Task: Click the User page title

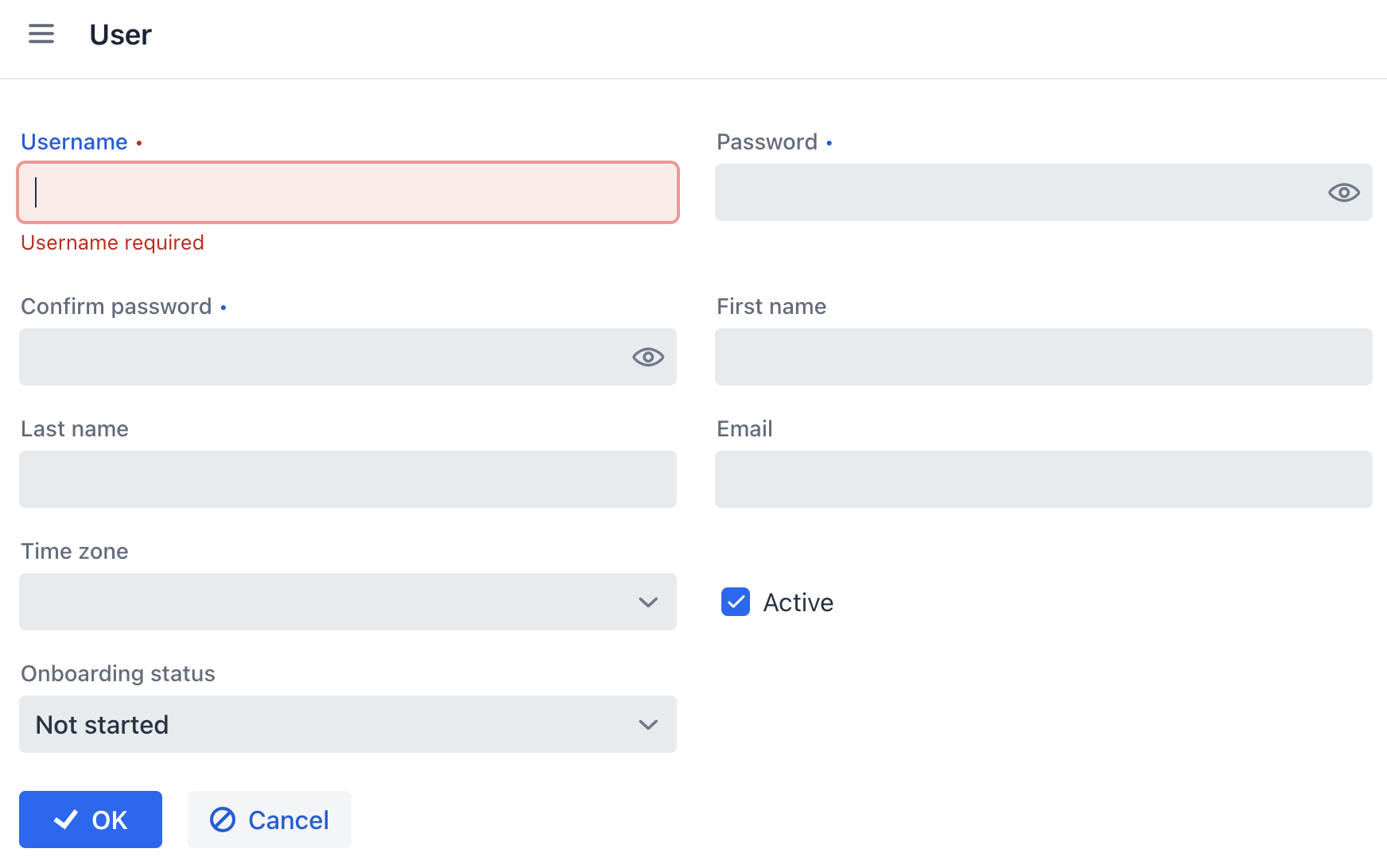Action: tap(120, 35)
